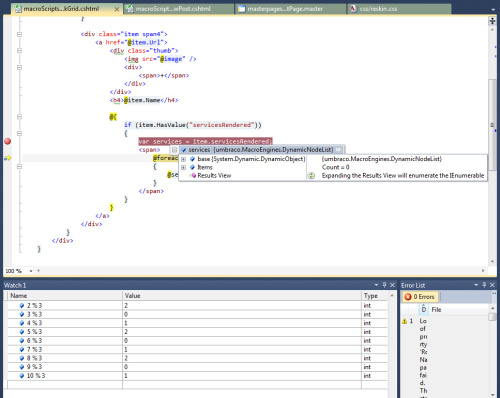Sort Watch by Value column header
500x398 pixels.
(x=242, y=296)
